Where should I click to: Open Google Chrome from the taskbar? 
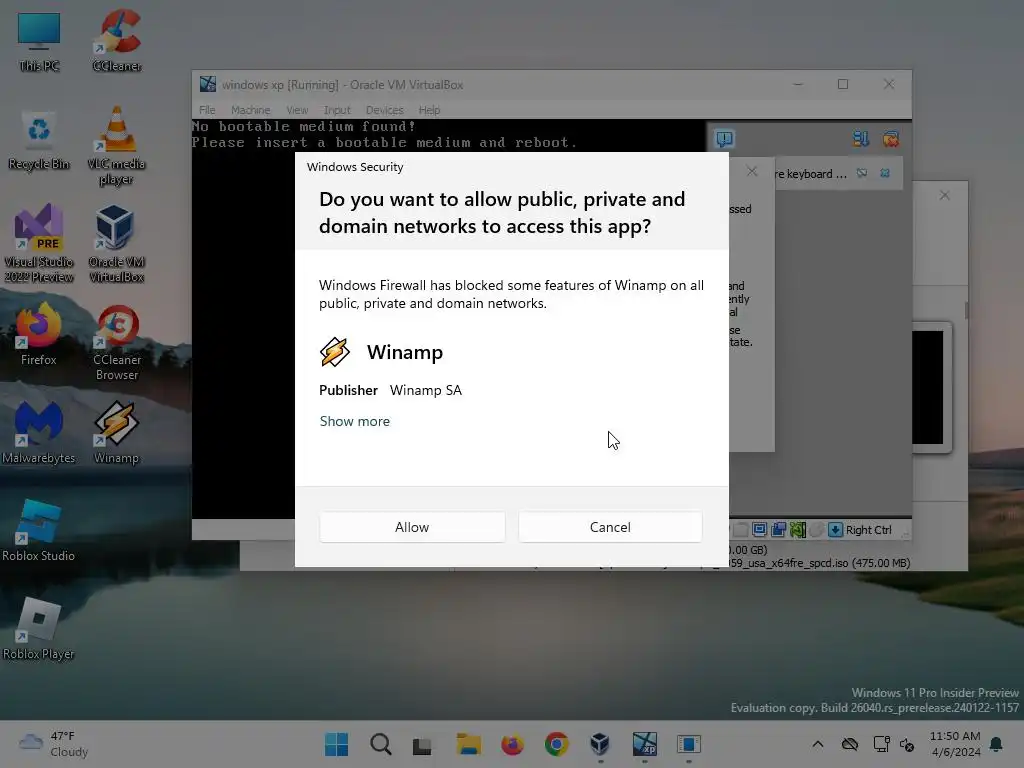[x=556, y=744]
